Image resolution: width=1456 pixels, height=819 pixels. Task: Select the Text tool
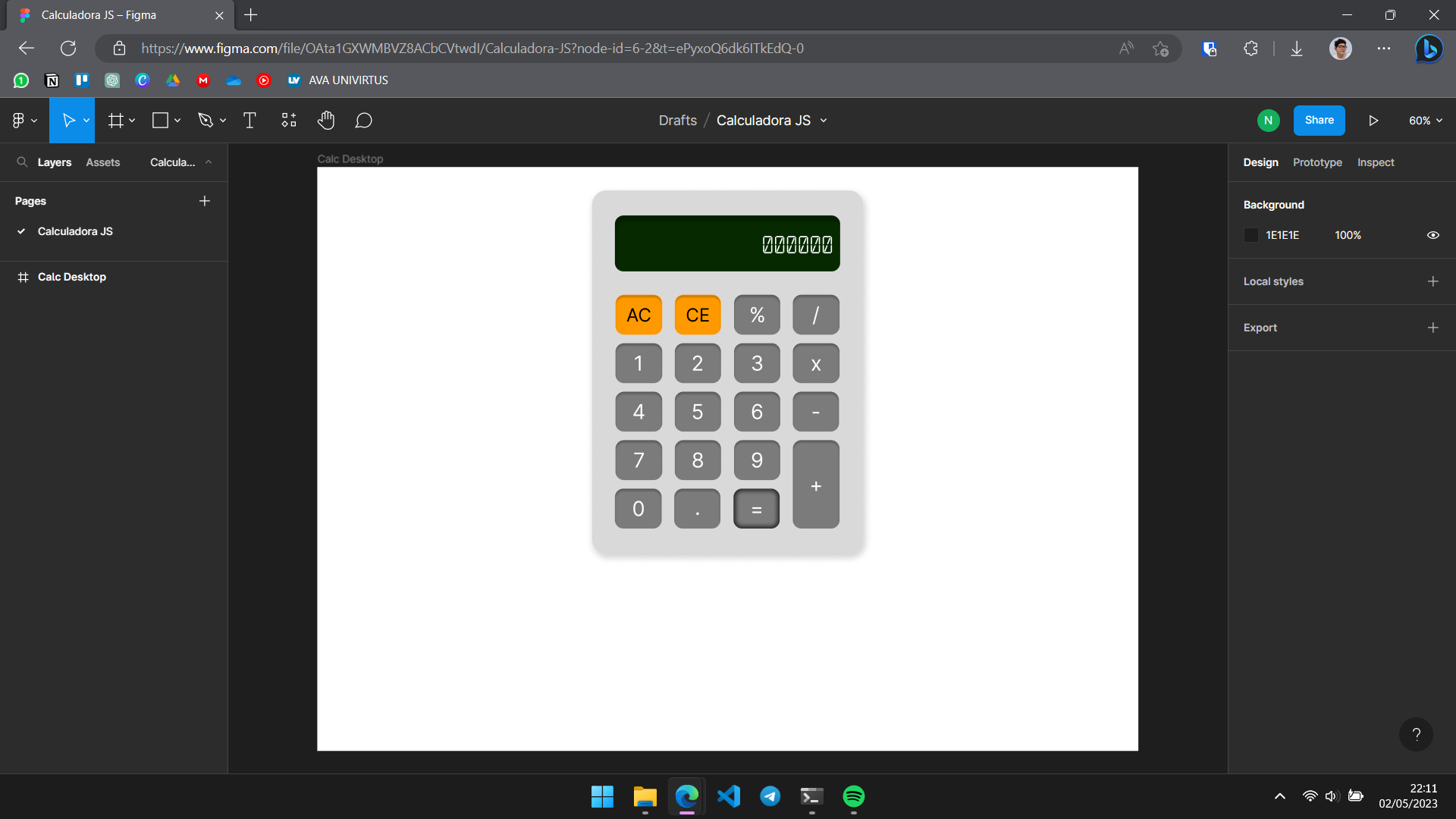pyautogui.click(x=249, y=120)
